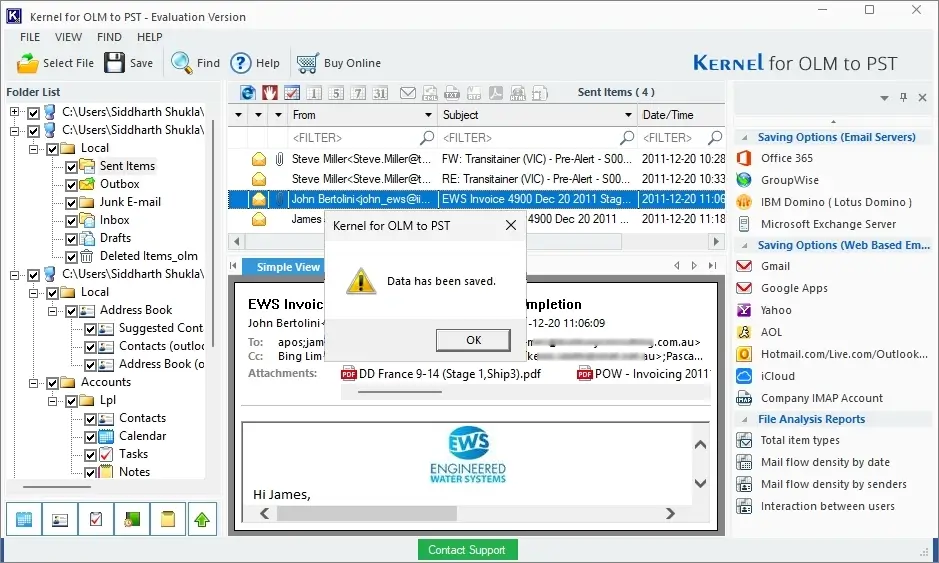Select the 31-day view icon

380,93
